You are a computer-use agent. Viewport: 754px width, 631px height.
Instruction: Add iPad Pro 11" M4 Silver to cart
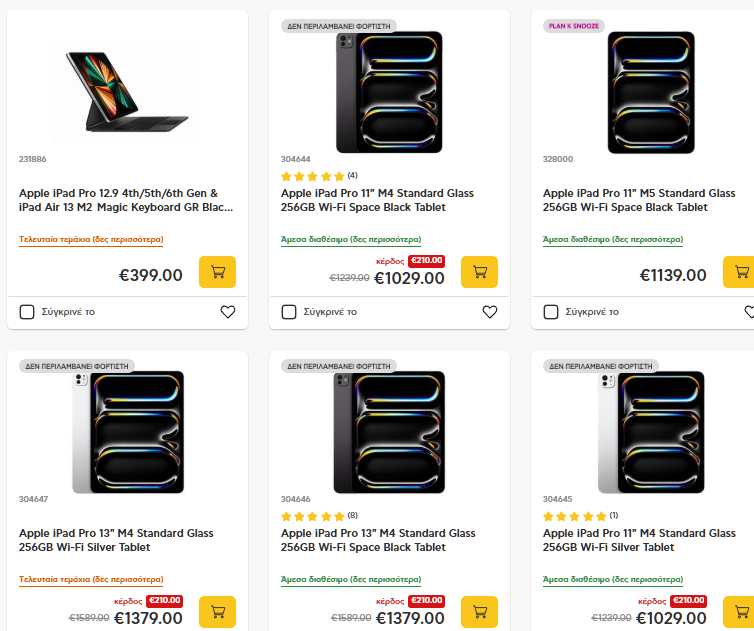click(741, 612)
